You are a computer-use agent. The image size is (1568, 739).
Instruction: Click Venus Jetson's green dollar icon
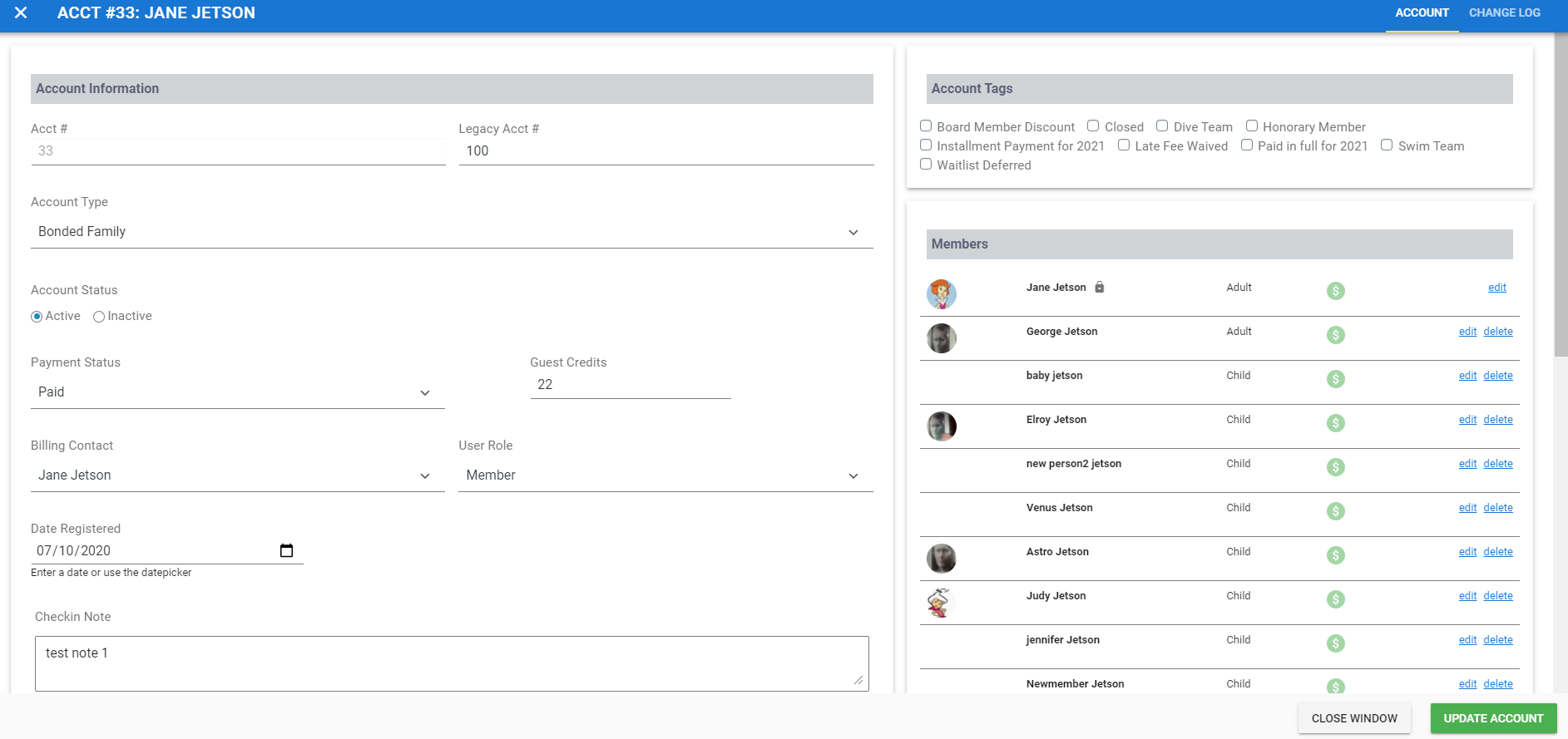[x=1336, y=511]
